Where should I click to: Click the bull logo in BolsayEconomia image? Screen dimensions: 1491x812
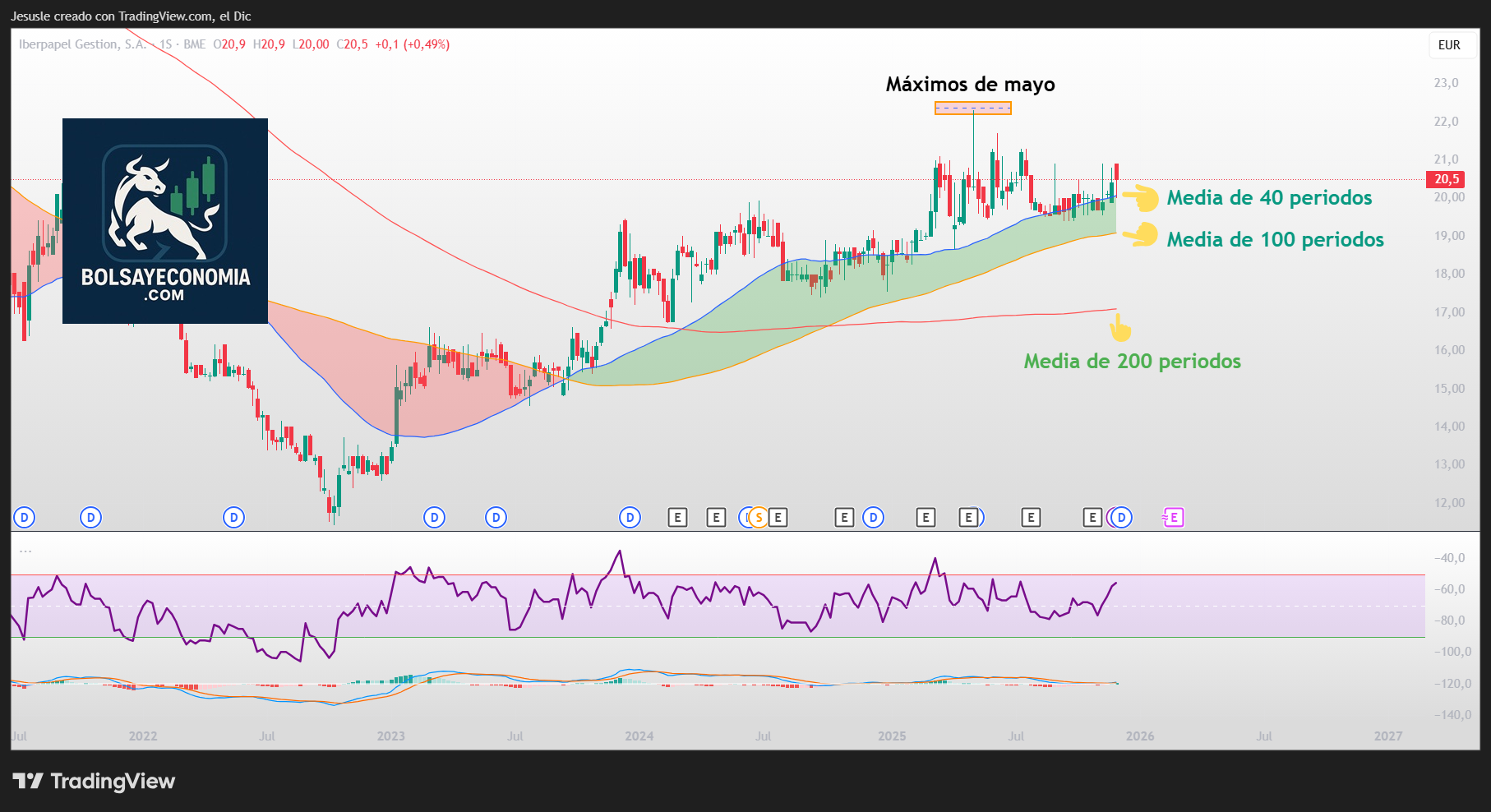point(164,205)
